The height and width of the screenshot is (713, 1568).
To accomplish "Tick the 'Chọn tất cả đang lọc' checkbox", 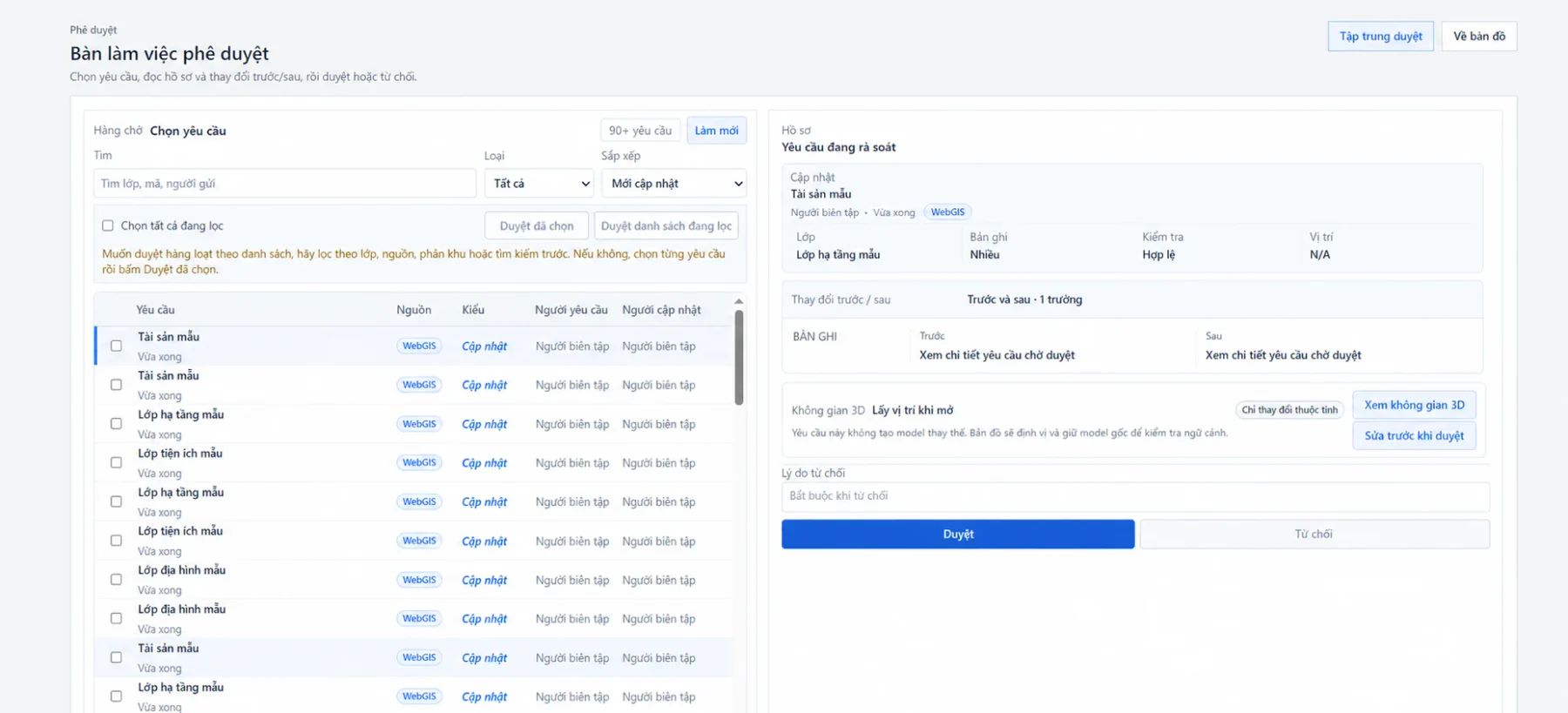I will click(108, 225).
